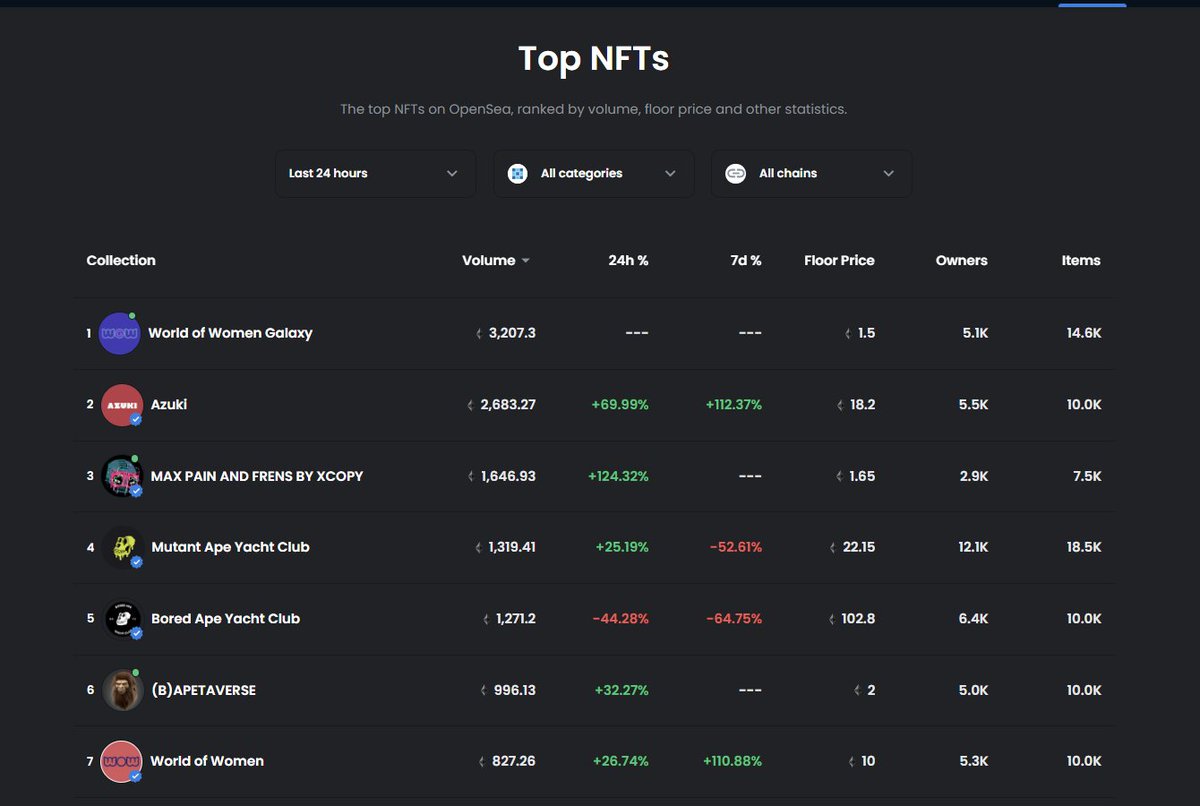Open the All chains dropdown

pos(811,173)
